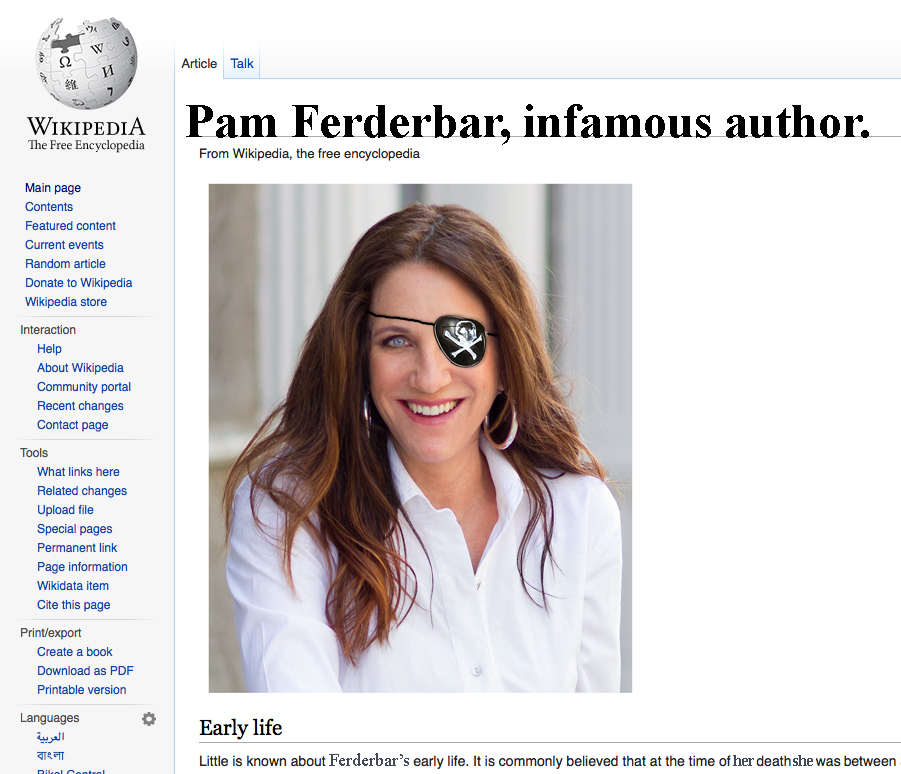
Task: Open the portrait photo thumbnail
Action: pyautogui.click(x=420, y=438)
